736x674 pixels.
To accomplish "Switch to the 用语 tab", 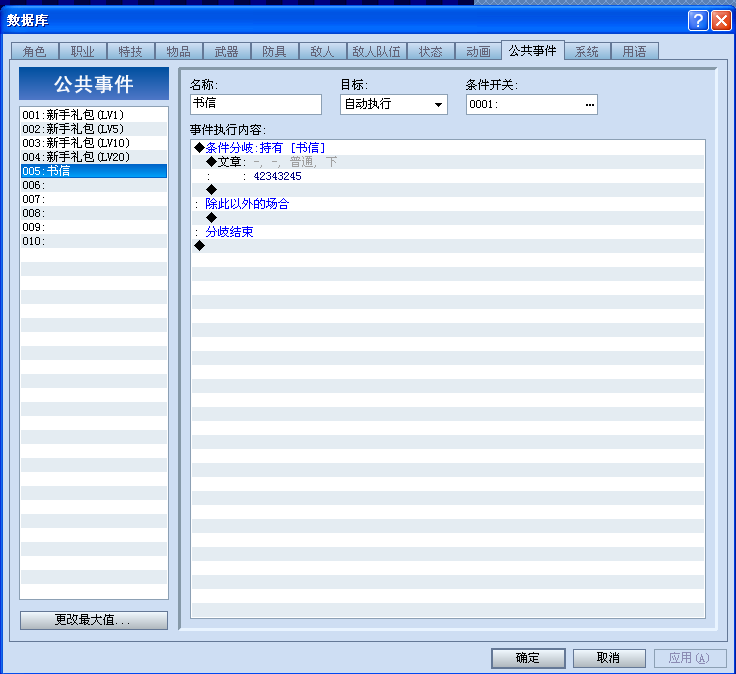I will [635, 51].
